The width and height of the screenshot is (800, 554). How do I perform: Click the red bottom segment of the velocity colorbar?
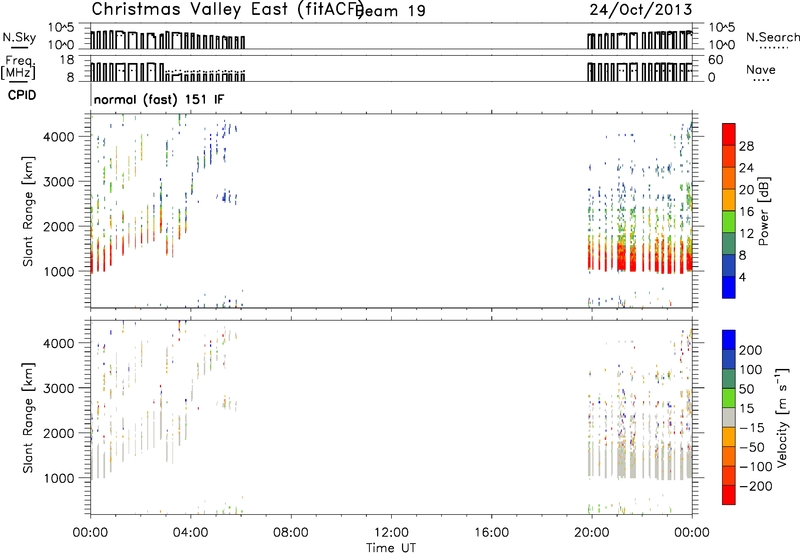[x=729, y=495]
